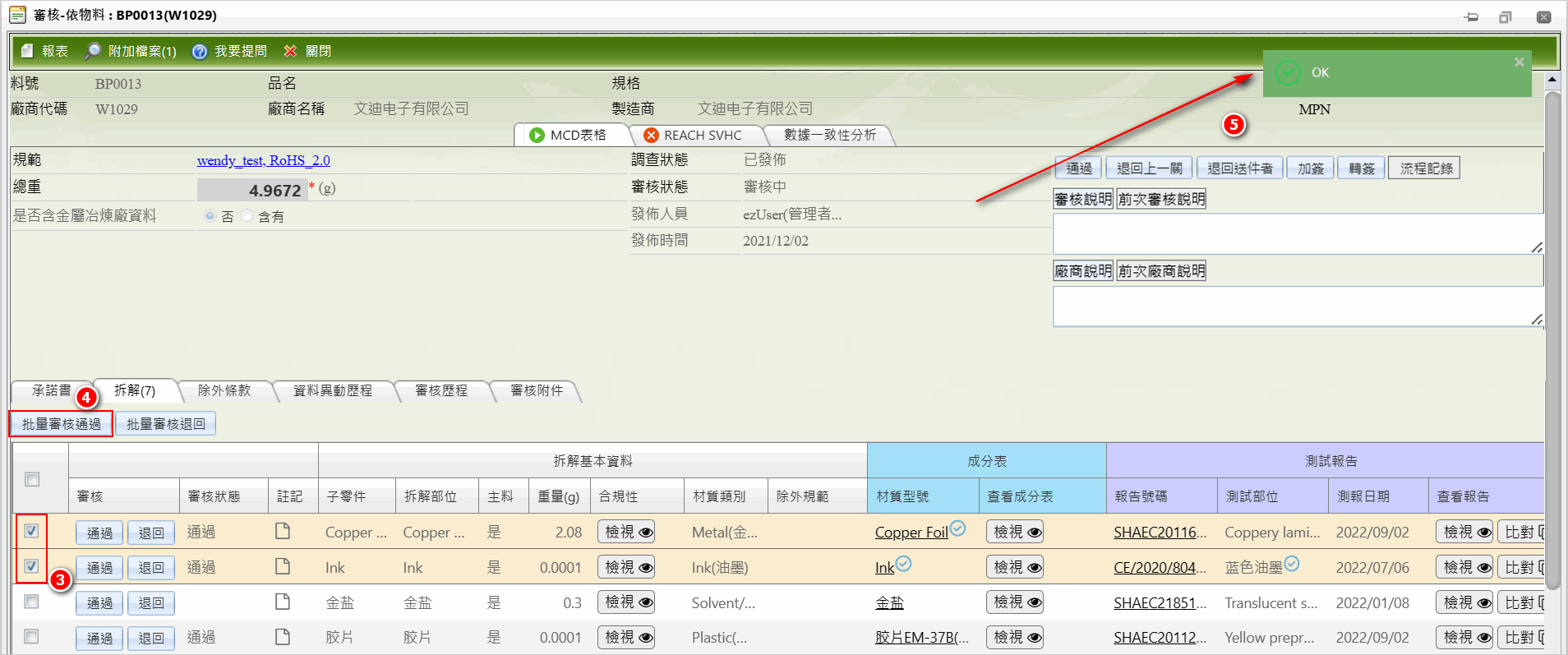The height and width of the screenshot is (655, 1568).
Task: Toggle the select-all header checkbox
Action: (x=32, y=479)
